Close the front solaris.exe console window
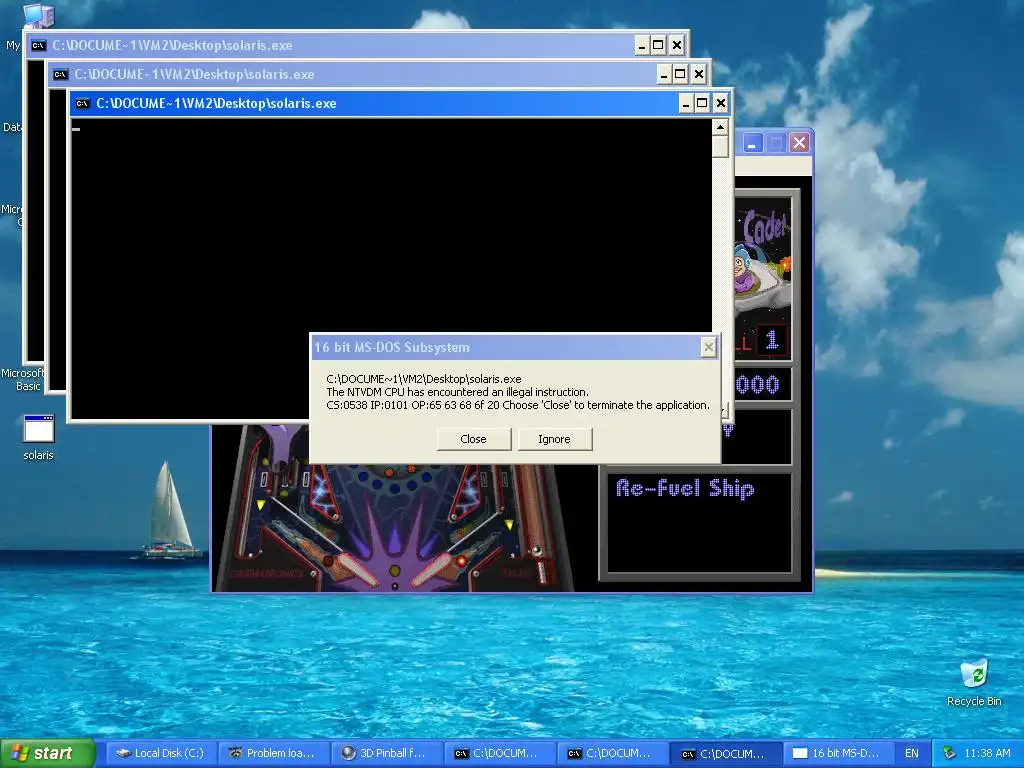Viewport: 1024px width, 768px height. coord(721,103)
